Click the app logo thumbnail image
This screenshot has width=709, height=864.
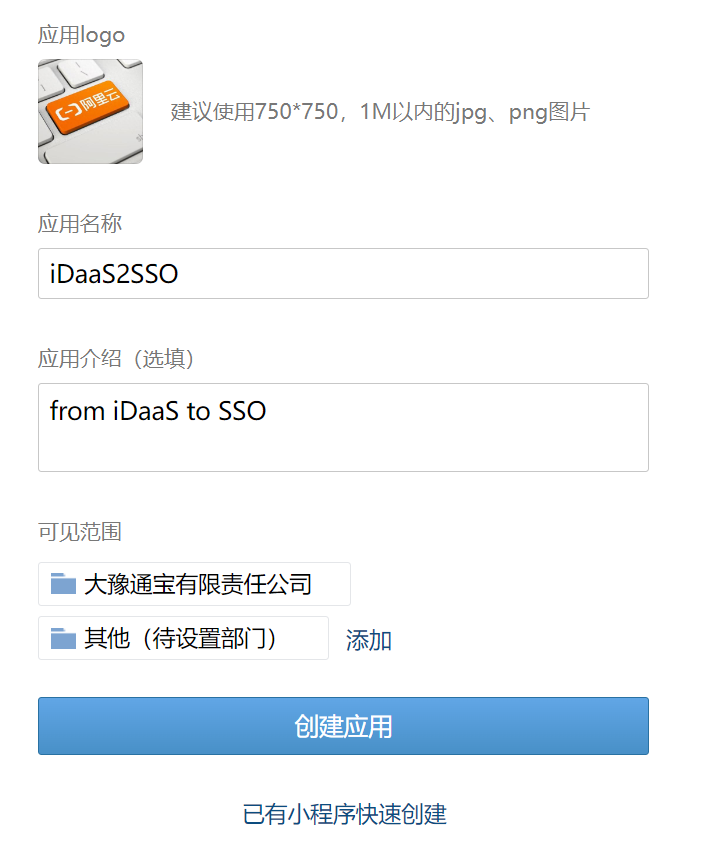(90, 111)
